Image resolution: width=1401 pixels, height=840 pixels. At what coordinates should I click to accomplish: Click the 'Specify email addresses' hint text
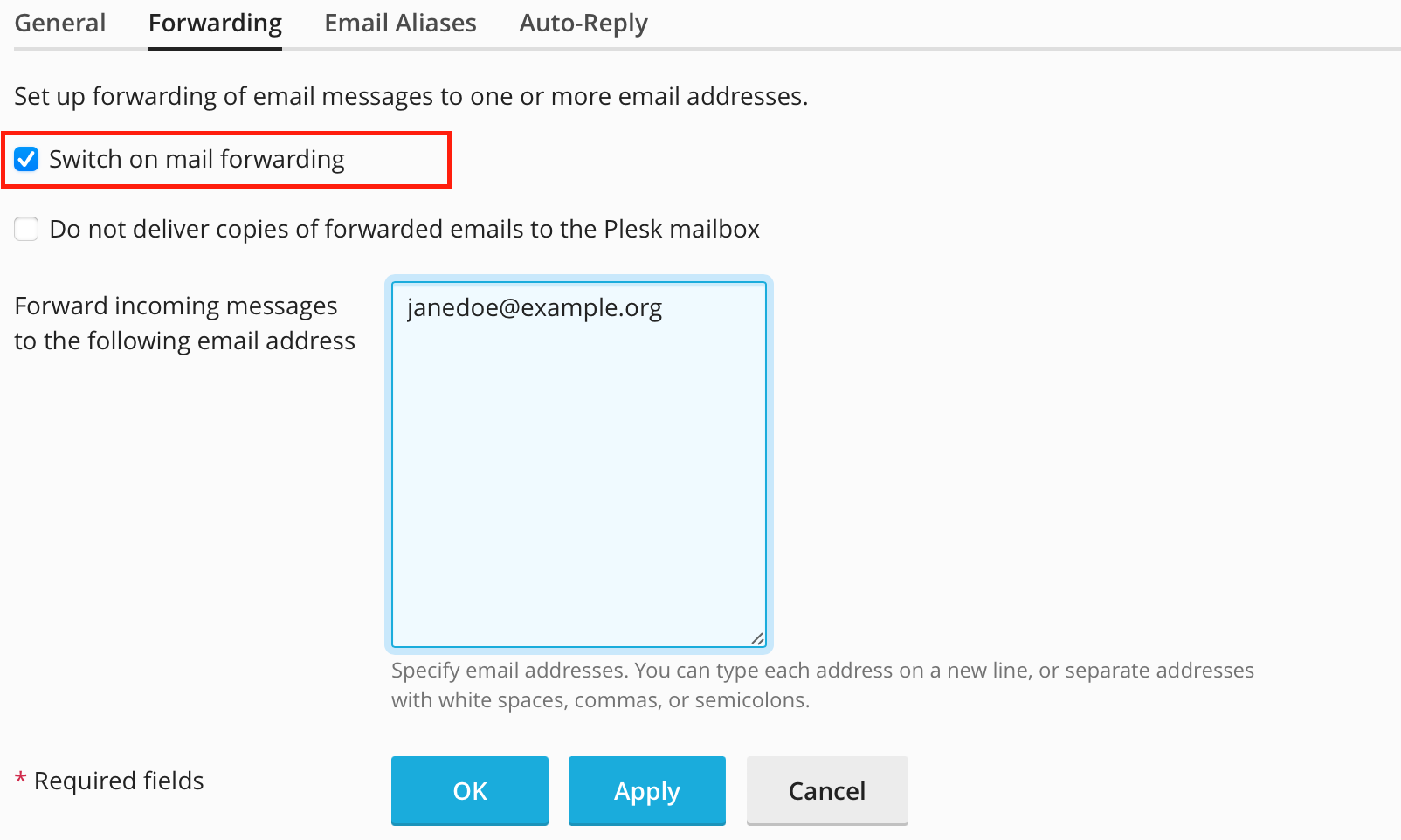pos(821,671)
